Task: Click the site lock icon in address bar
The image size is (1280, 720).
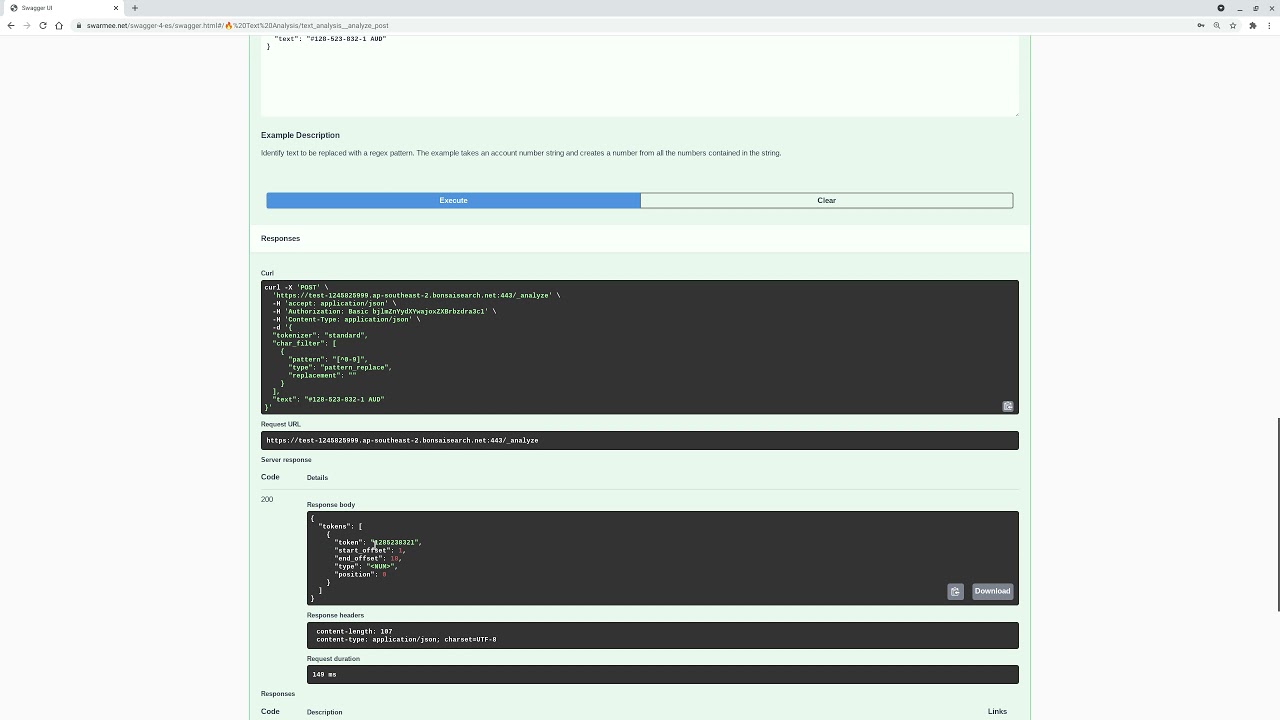Action: tap(79, 25)
